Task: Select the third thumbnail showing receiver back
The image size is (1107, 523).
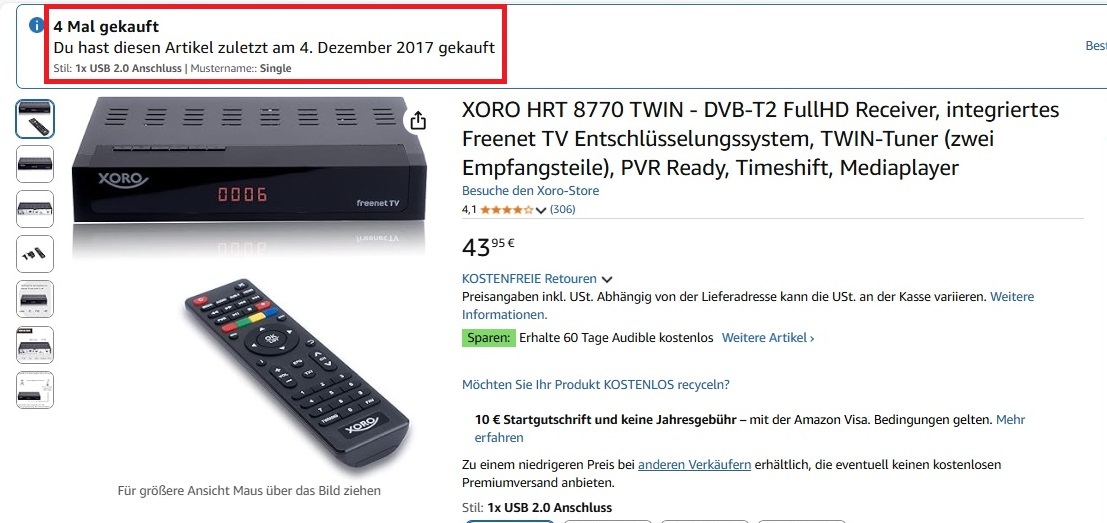Action: pyautogui.click(x=35, y=209)
